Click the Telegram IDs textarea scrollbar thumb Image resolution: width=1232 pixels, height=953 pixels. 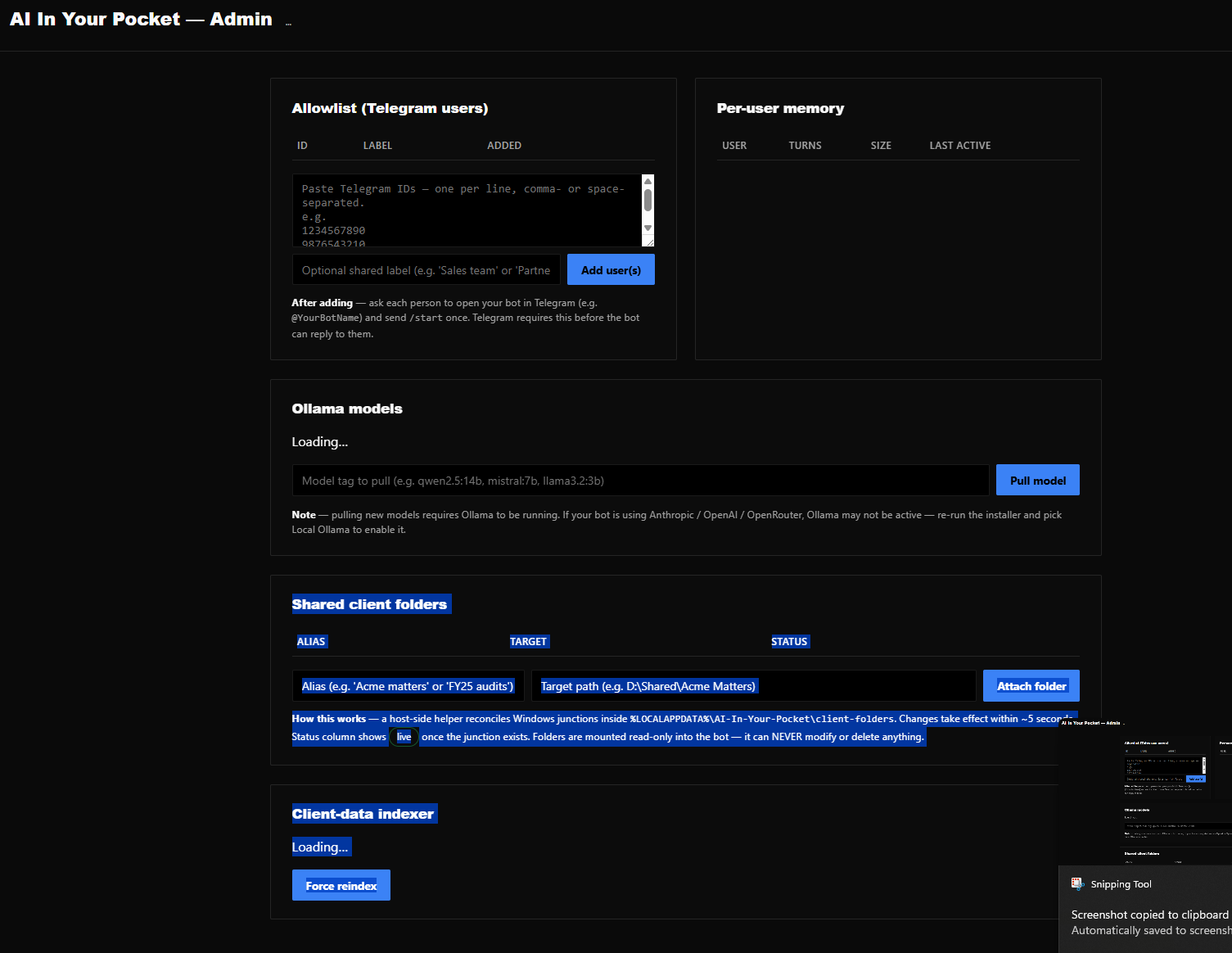(648, 200)
